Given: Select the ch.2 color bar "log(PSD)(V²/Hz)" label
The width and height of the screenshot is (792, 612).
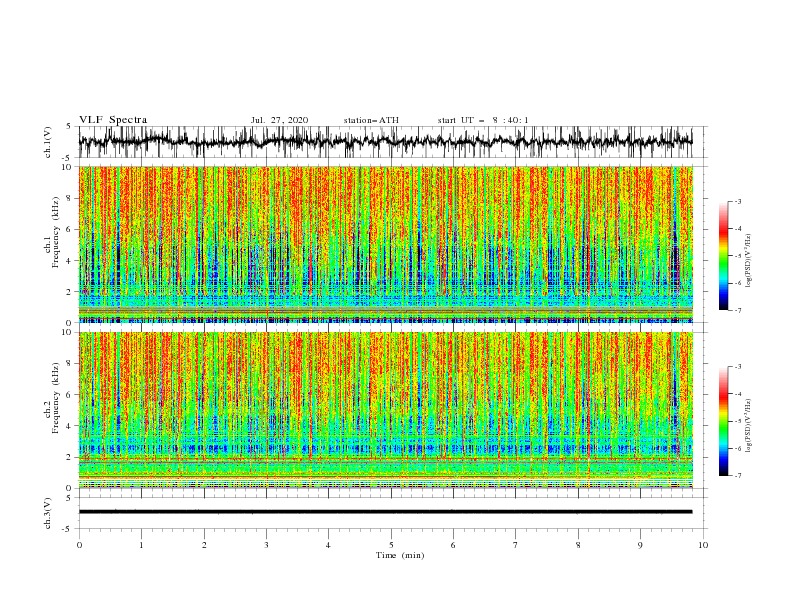Looking at the screenshot, I should (748, 426).
